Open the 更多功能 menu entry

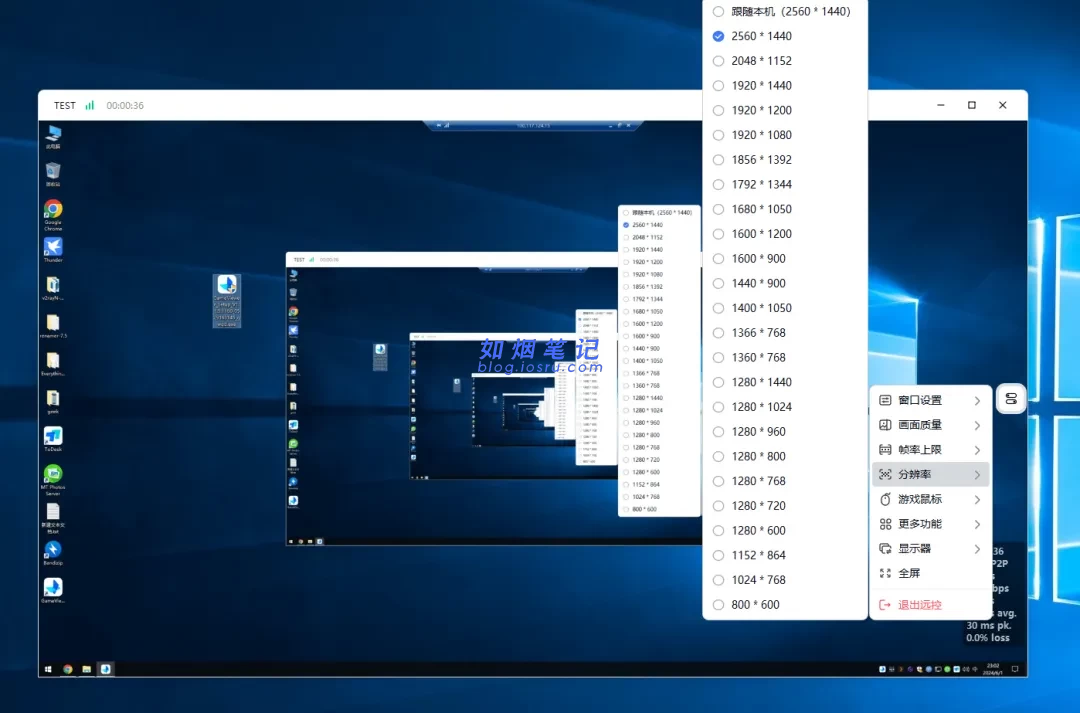tap(931, 524)
